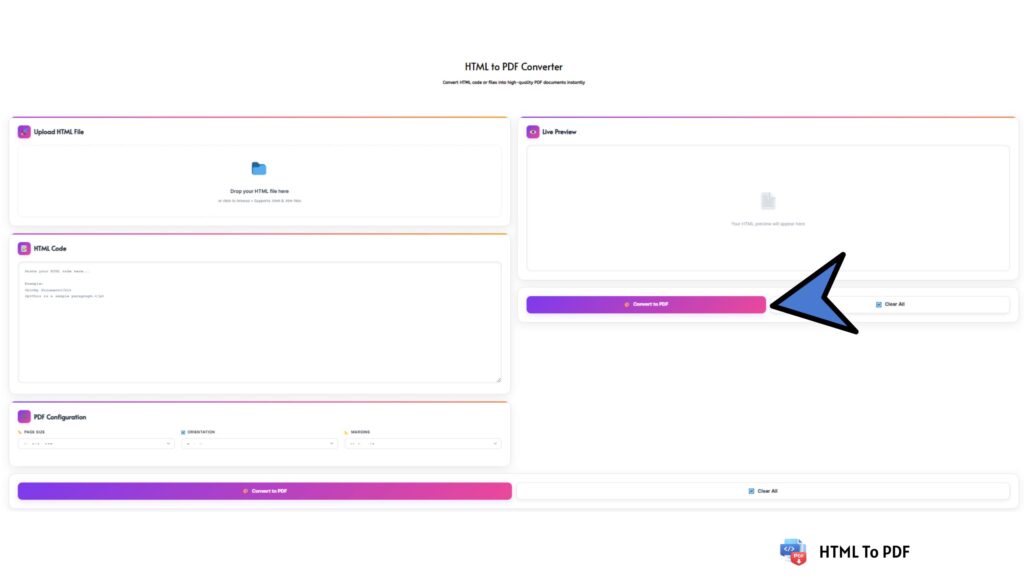
Task: Click the HTML To PDF logo icon
Action: pyautogui.click(x=792, y=551)
